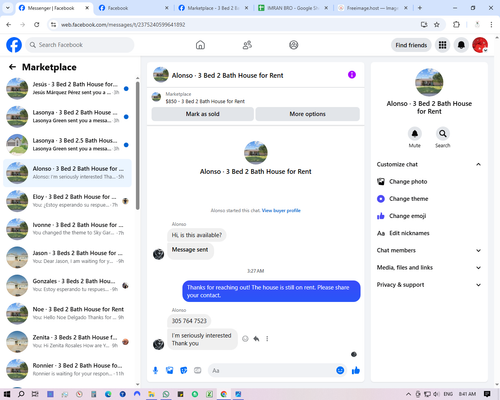This screenshot has height=400, width=500.
Task: Send a thumbs up like
Action: [x=356, y=370]
